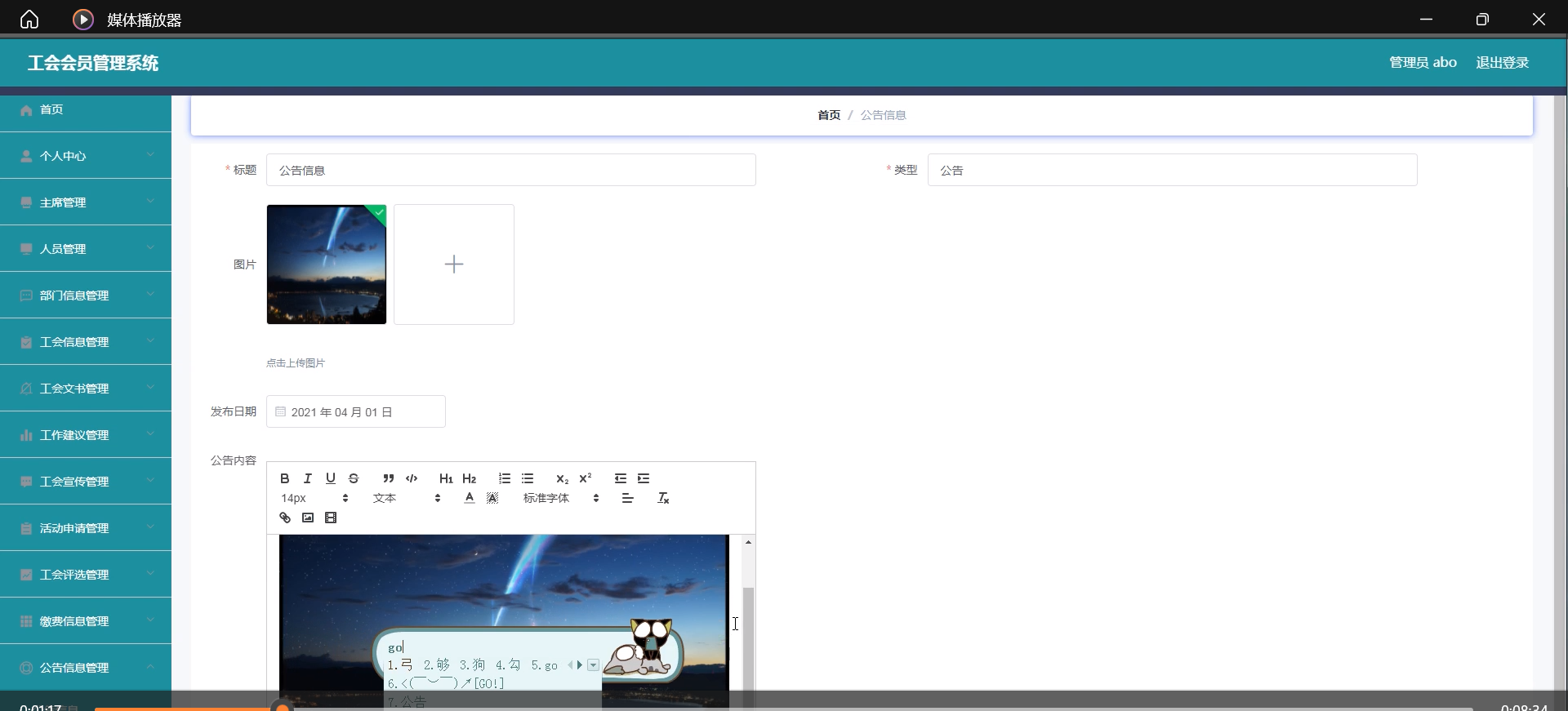Click the home icon in title bar
Image resolution: width=1568 pixels, height=711 pixels.
coord(29,19)
